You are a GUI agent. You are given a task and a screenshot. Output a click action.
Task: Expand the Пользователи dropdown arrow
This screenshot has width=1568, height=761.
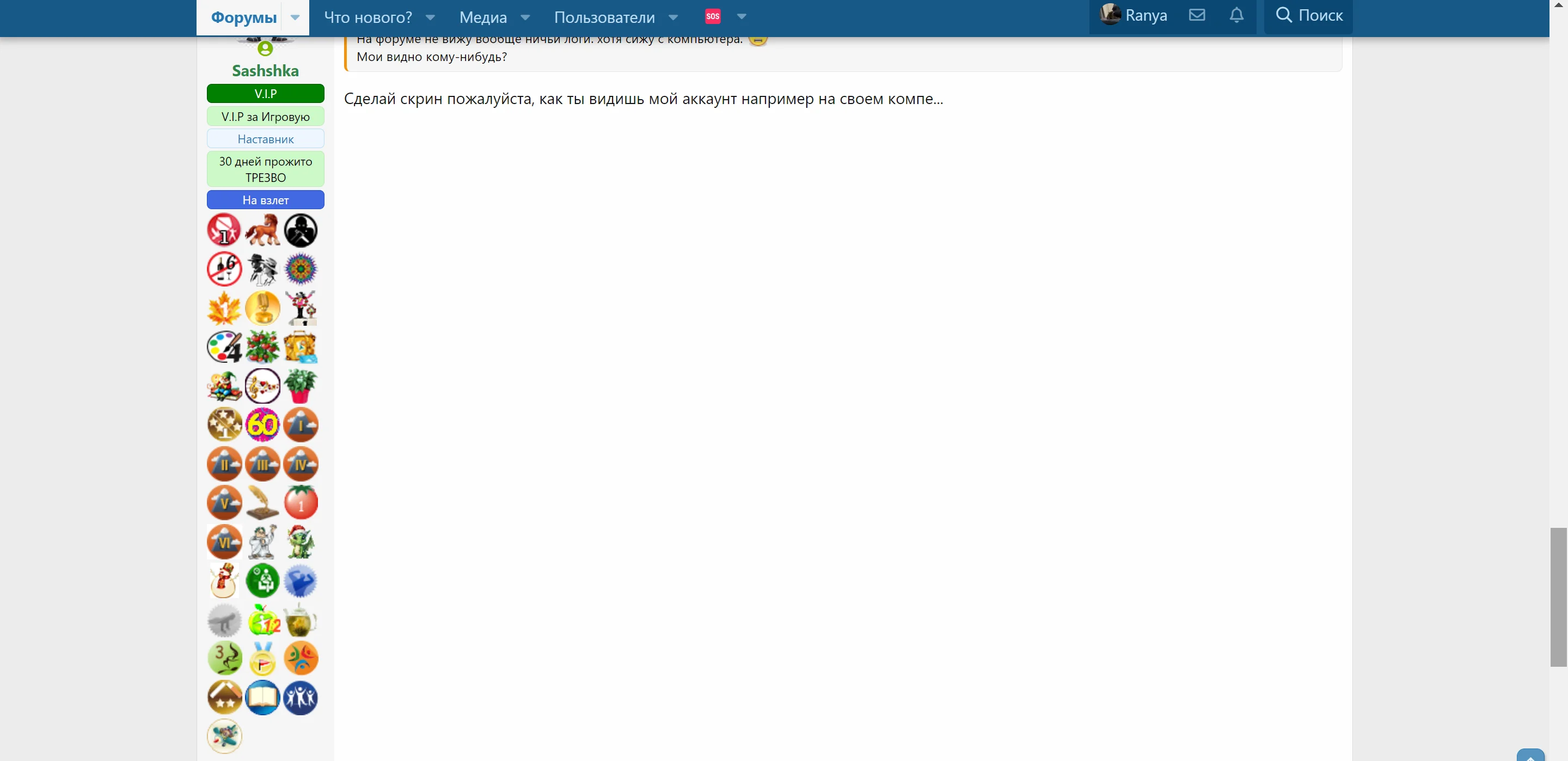point(673,17)
